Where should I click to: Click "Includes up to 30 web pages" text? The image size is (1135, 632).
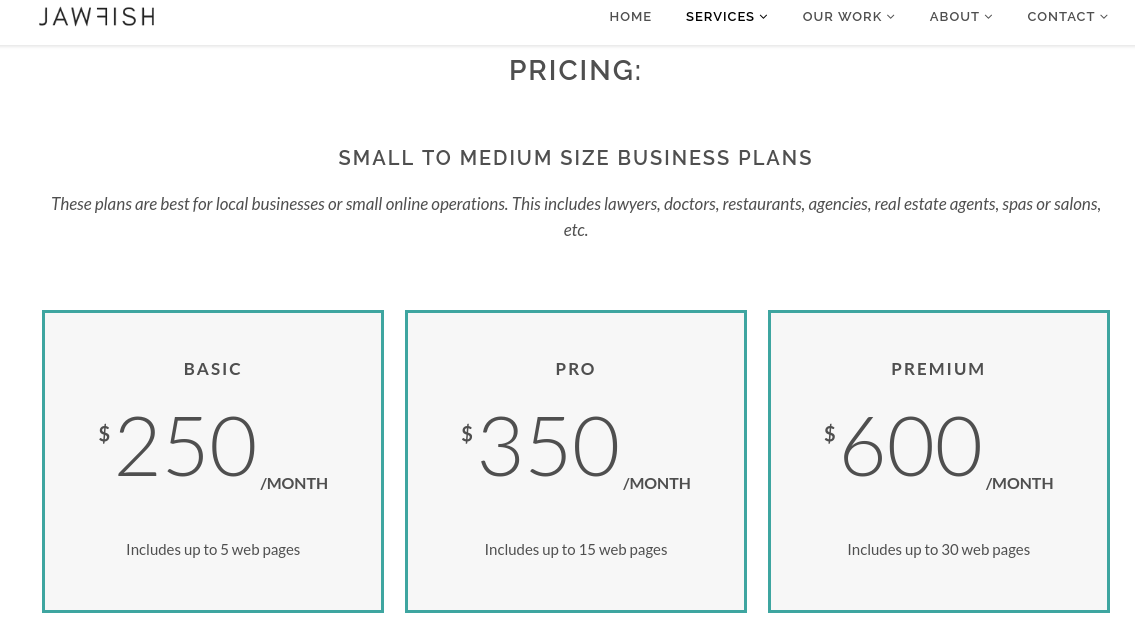[x=938, y=549]
